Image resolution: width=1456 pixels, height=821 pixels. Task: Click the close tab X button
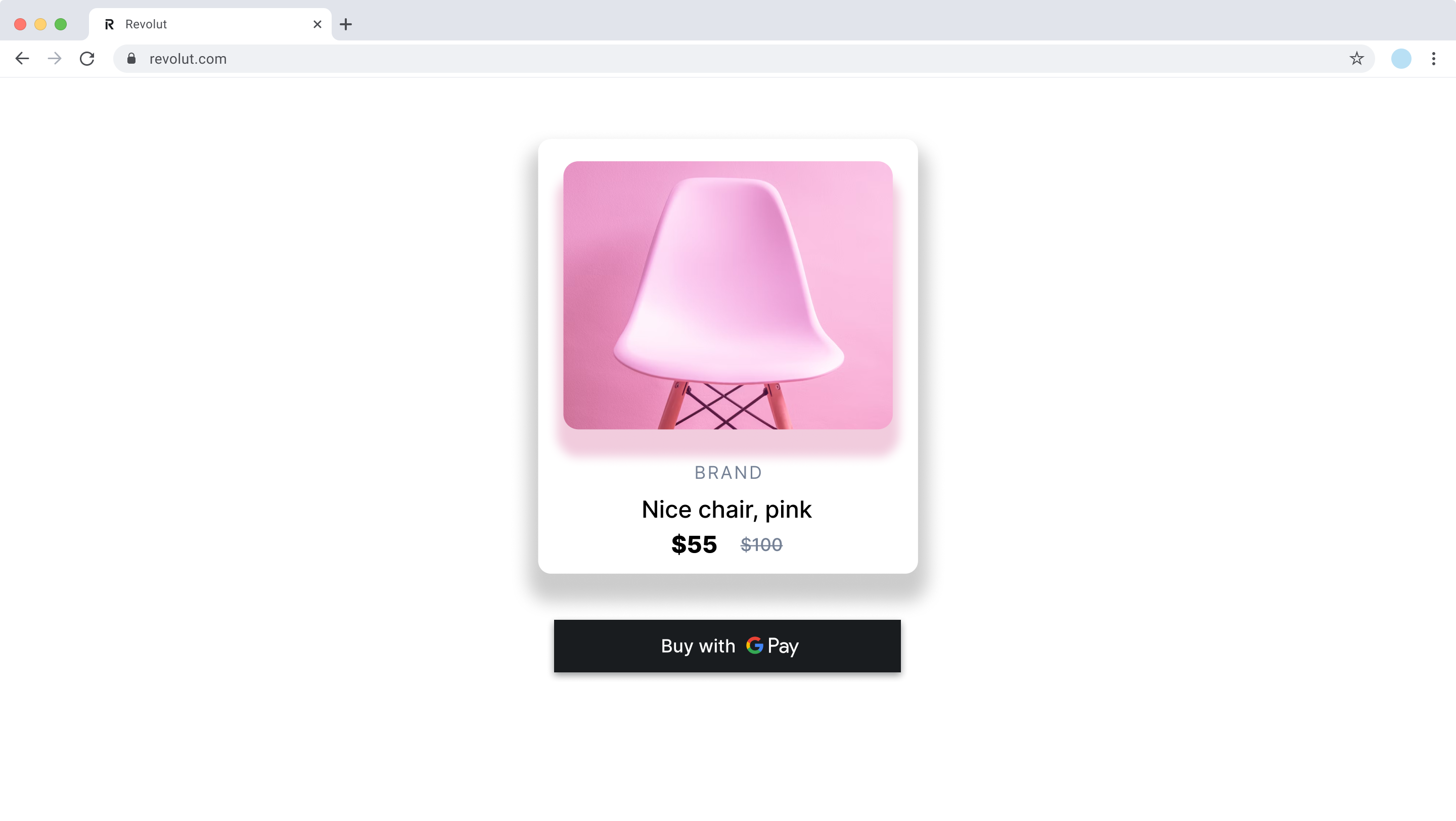[x=316, y=24]
